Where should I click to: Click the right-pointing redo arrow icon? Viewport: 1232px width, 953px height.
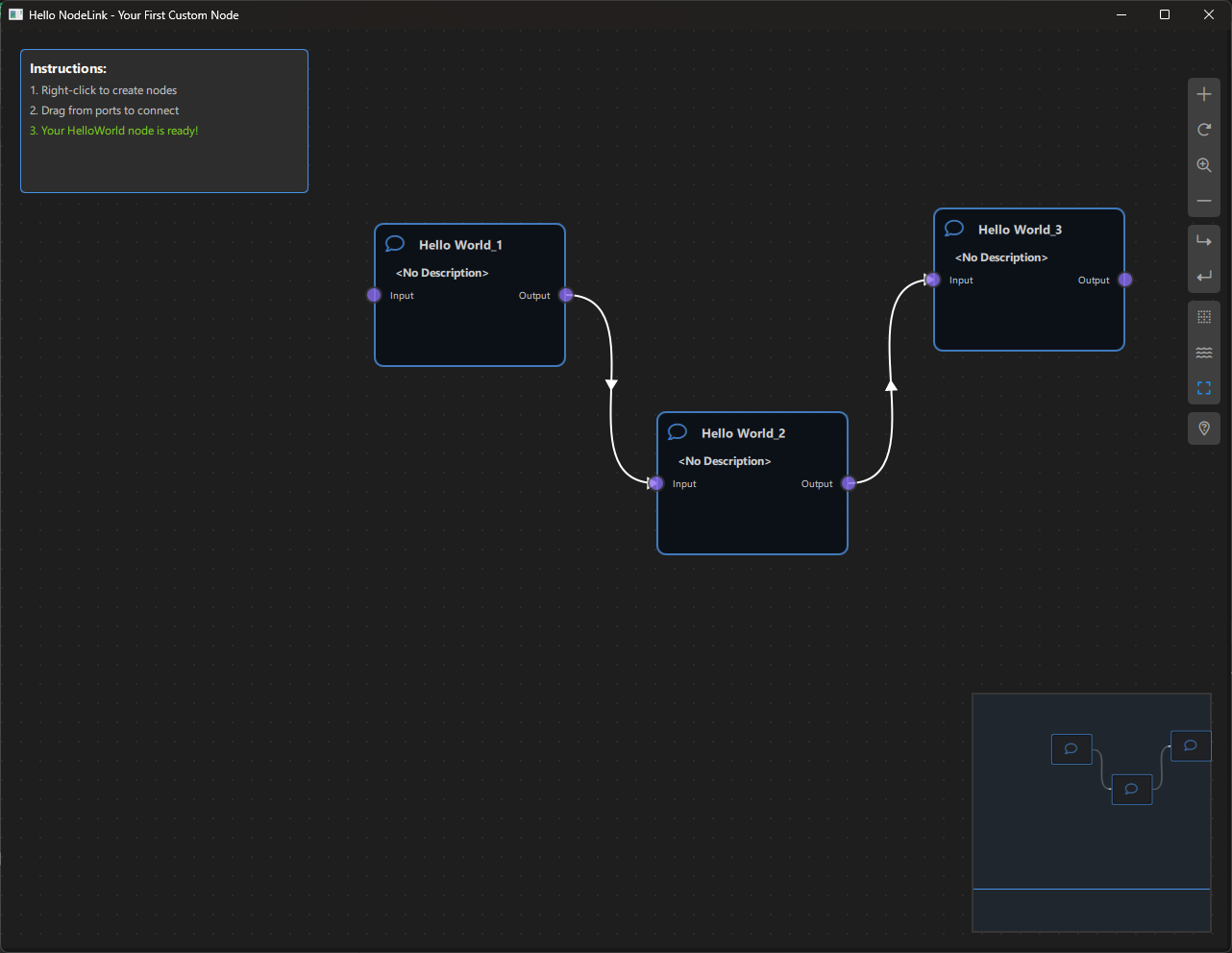point(1204,241)
